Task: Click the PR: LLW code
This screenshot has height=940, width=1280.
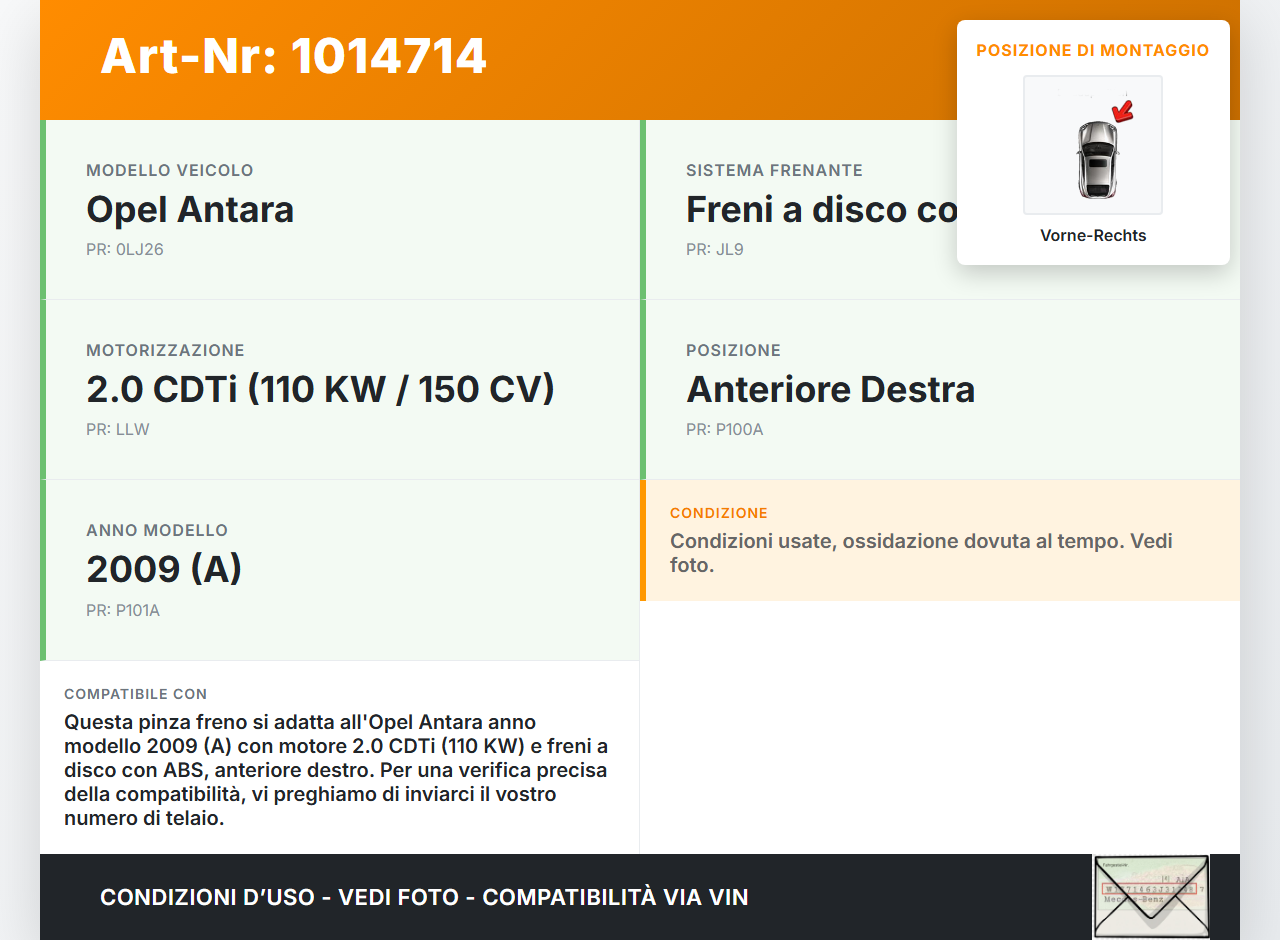Action: 117,430
